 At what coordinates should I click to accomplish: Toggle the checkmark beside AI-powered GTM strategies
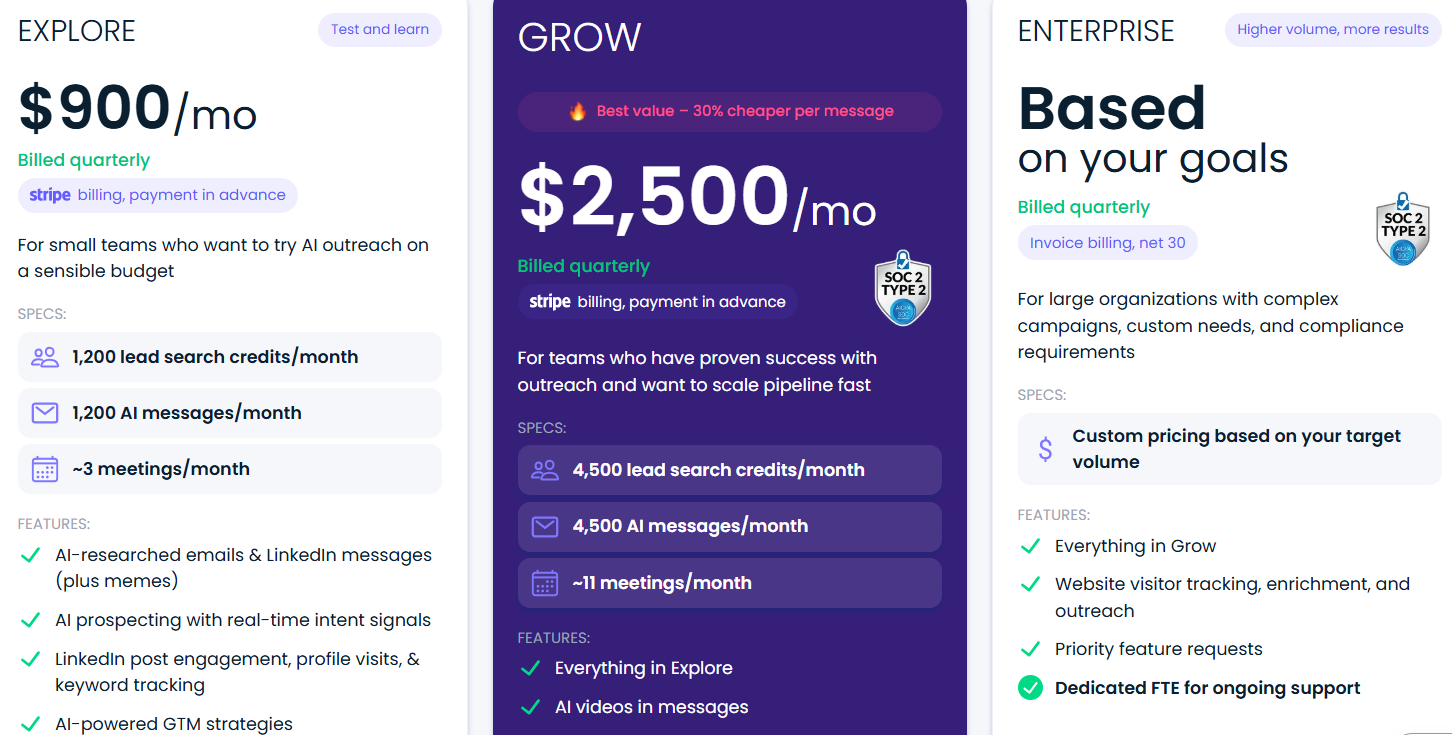tap(30, 723)
